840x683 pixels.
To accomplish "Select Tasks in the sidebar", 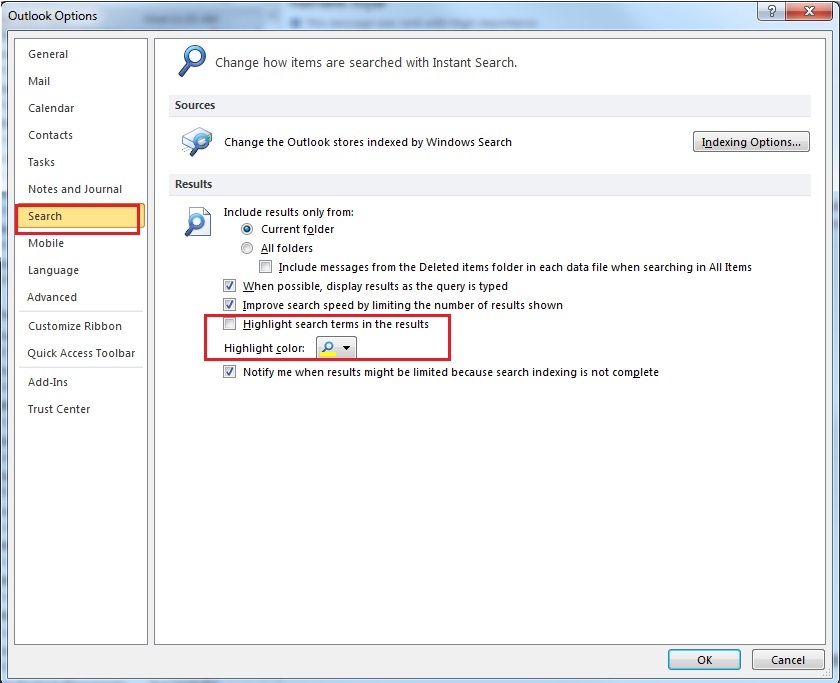I will tap(41, 162).
